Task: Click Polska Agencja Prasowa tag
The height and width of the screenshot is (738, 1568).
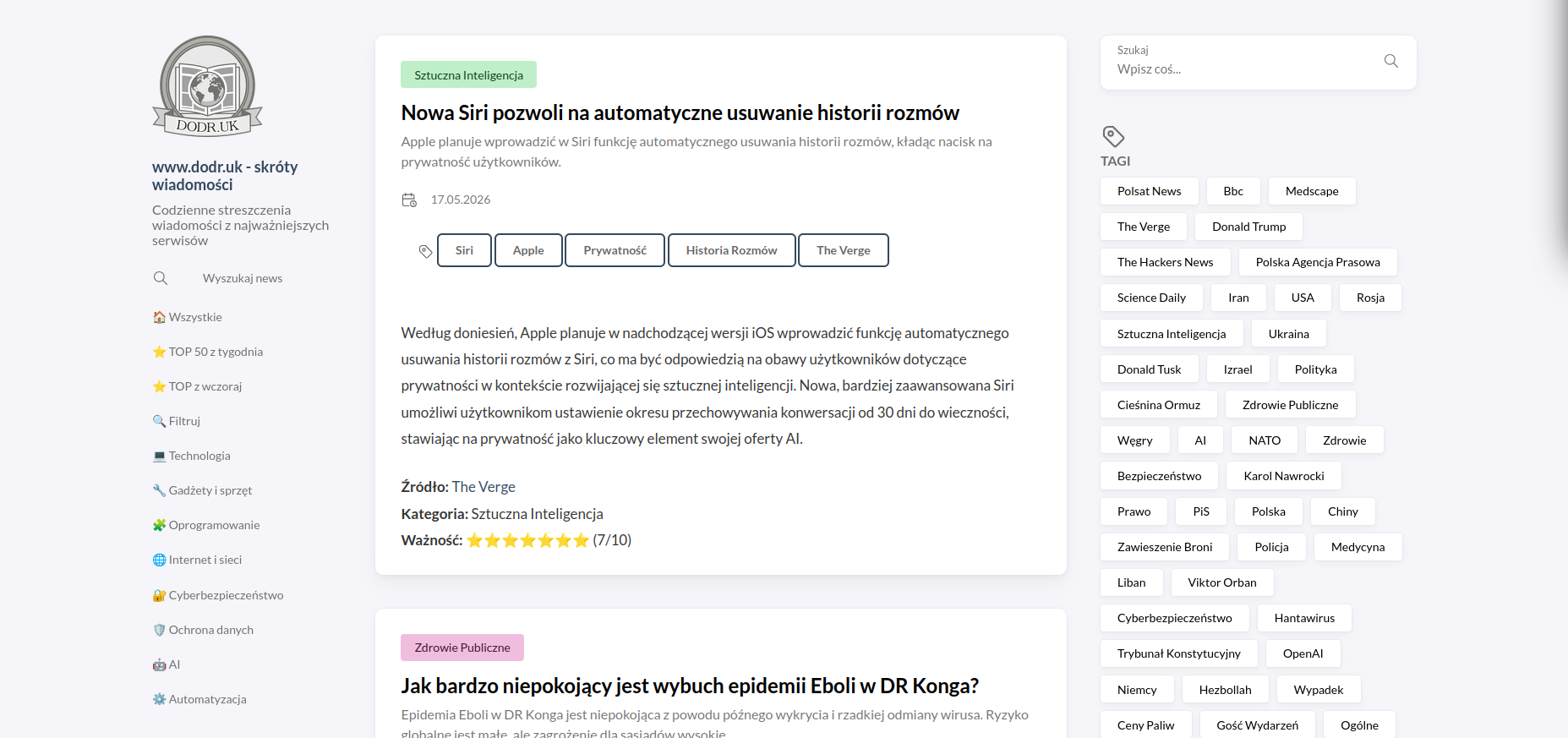Action: coord(1318,262)
